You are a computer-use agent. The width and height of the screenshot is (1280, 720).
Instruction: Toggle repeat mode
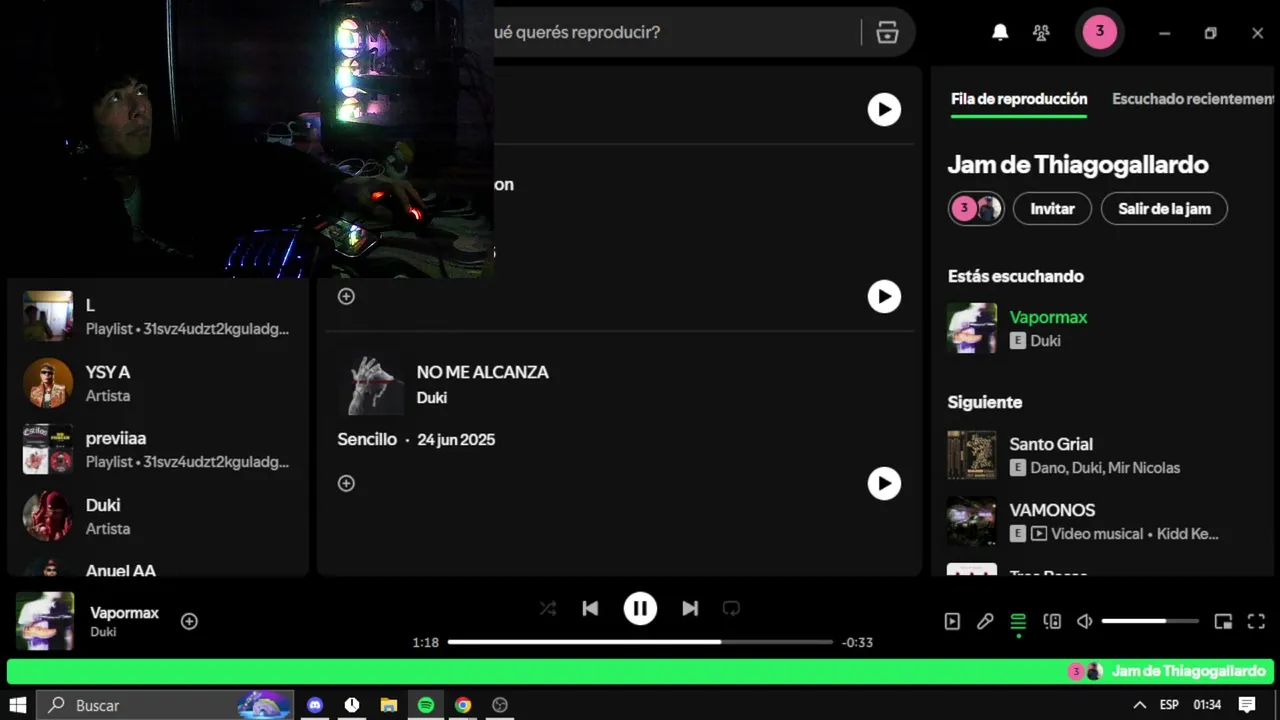[732, 608]
